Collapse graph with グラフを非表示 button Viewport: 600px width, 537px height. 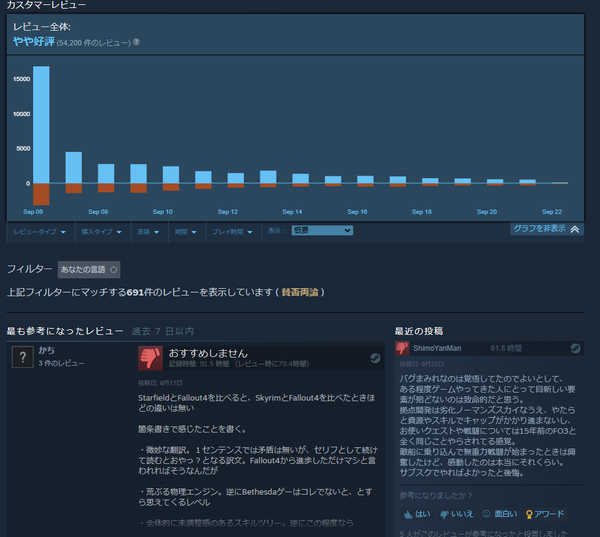click(x=546, y=229)
